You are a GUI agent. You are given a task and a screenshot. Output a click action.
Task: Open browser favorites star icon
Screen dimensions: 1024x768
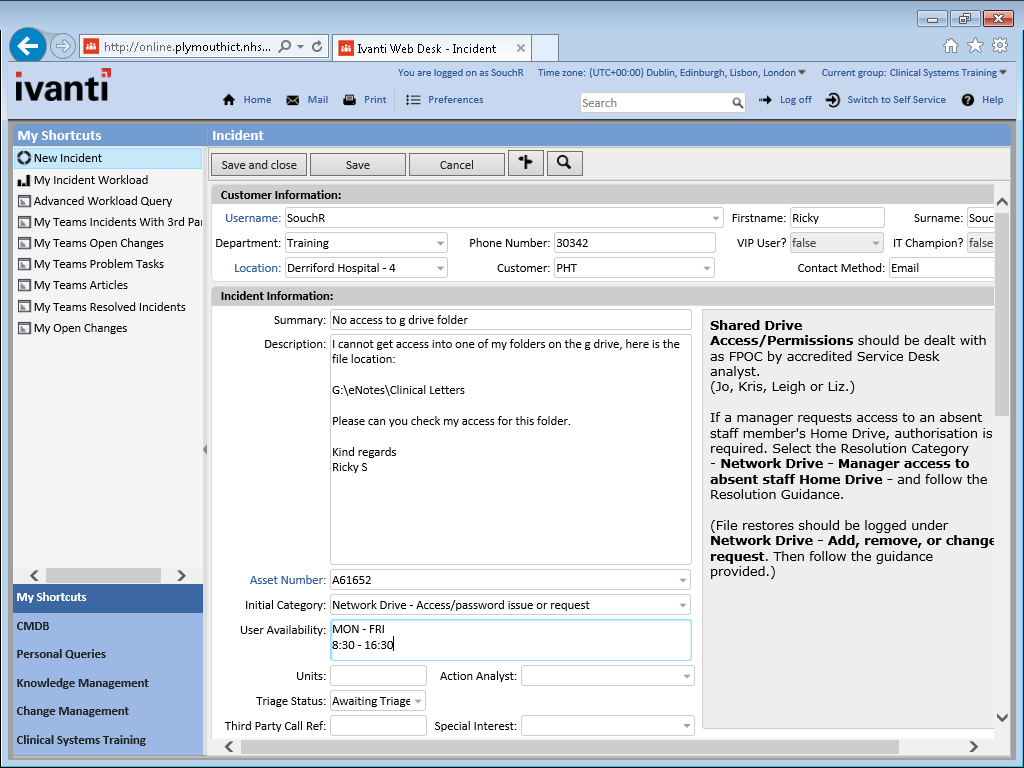pyautogui.click(x=975, y=46)
